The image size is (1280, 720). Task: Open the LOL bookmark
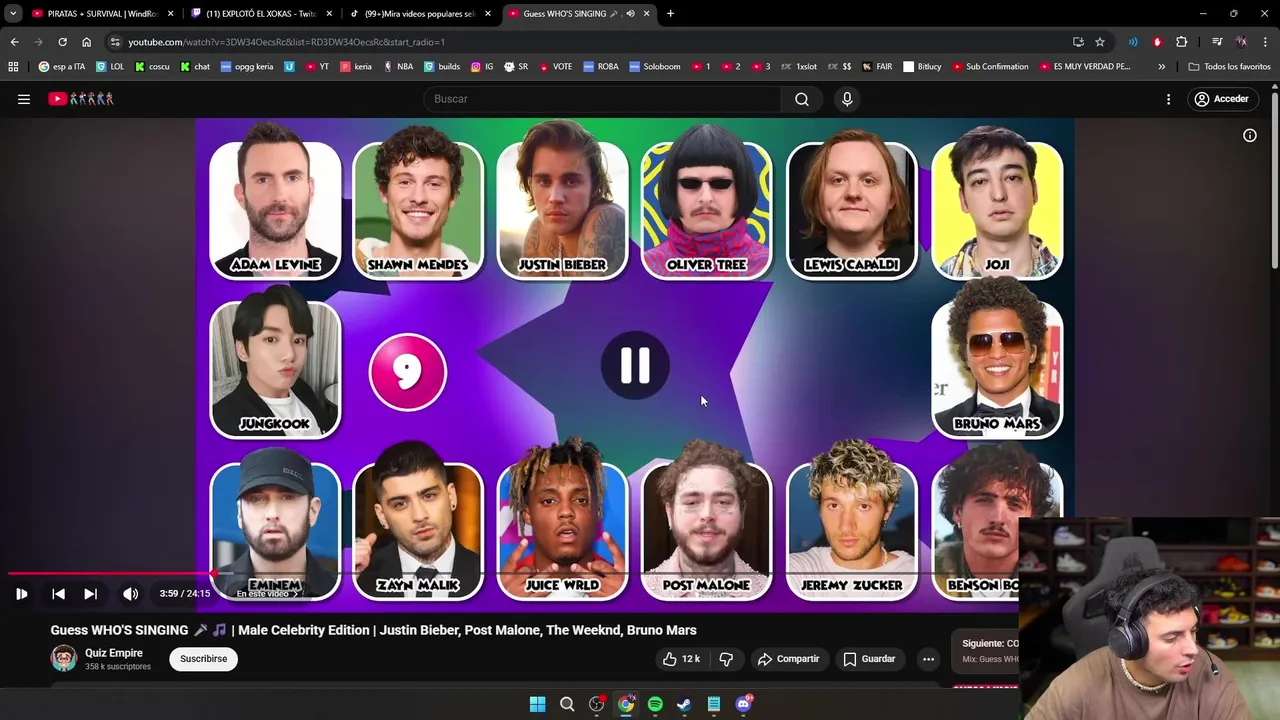pyautogui.click(x=110, y=67)
